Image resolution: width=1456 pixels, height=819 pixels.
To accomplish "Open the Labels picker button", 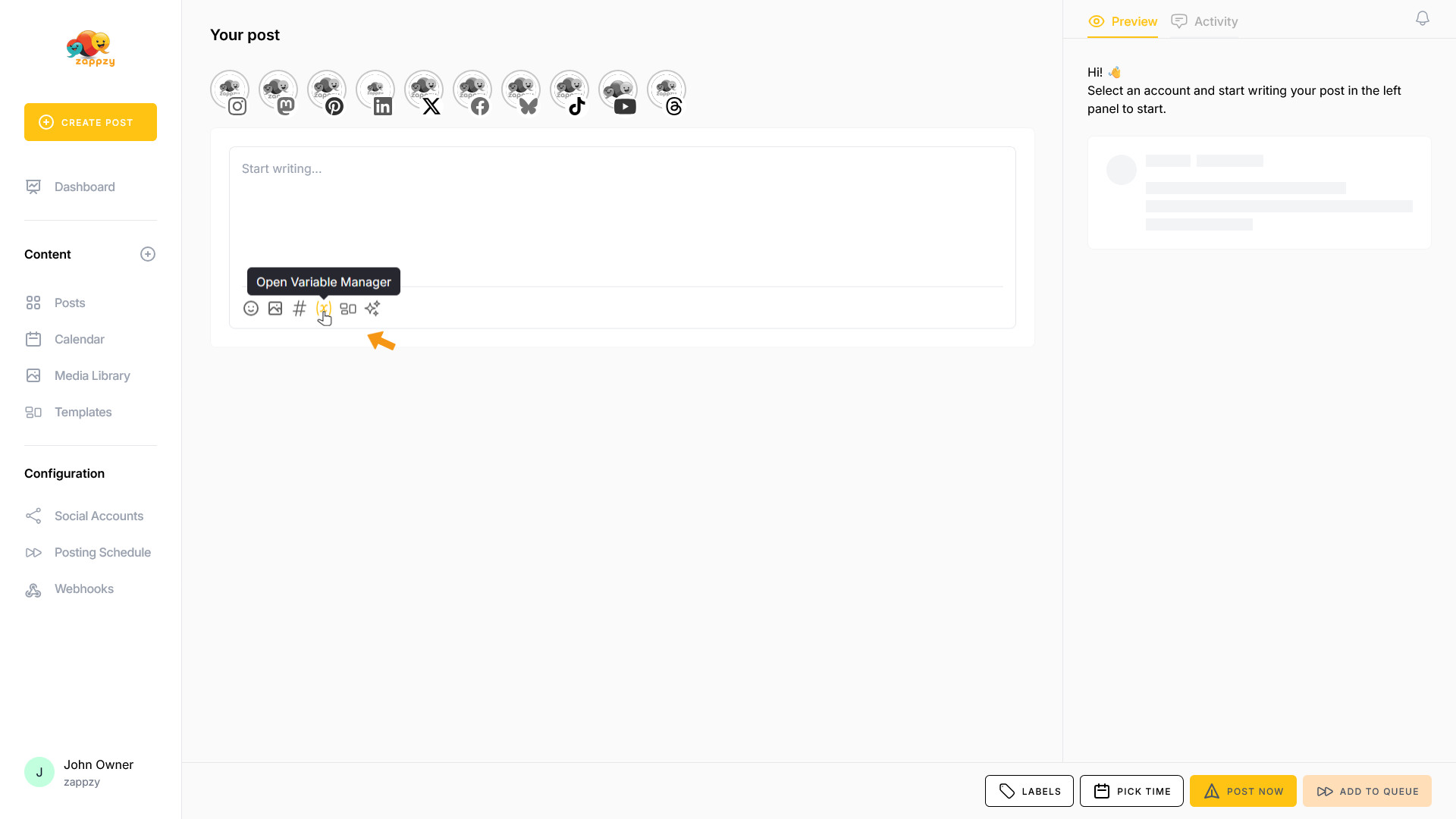I will (x=1029, y=791).
